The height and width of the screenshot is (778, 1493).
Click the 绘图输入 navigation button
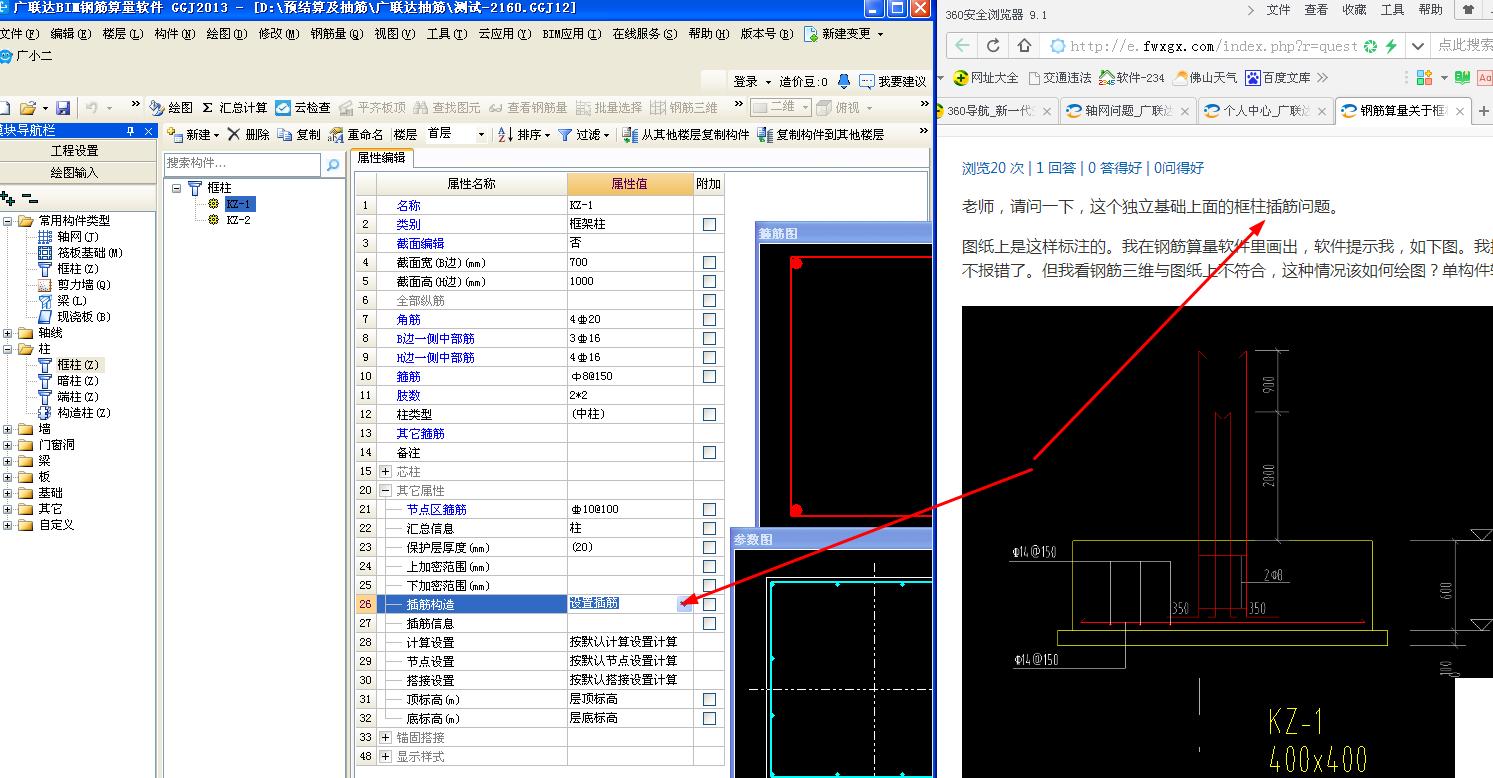click(75, 173)
